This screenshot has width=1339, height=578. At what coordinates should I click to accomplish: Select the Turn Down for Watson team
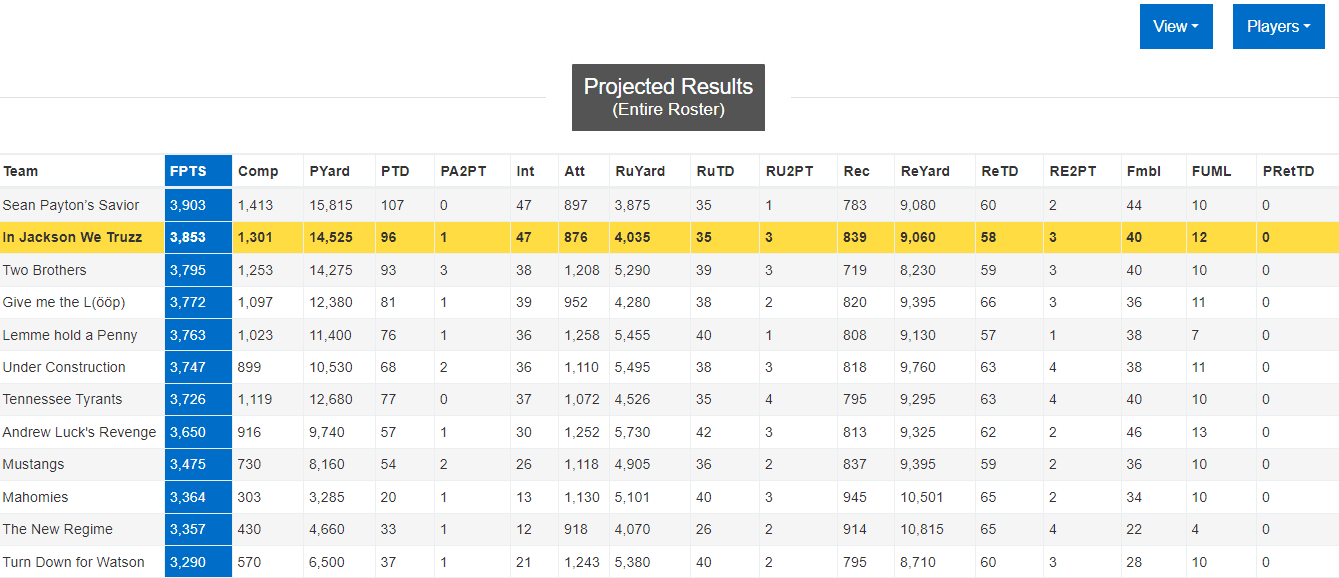coord(73,562)
